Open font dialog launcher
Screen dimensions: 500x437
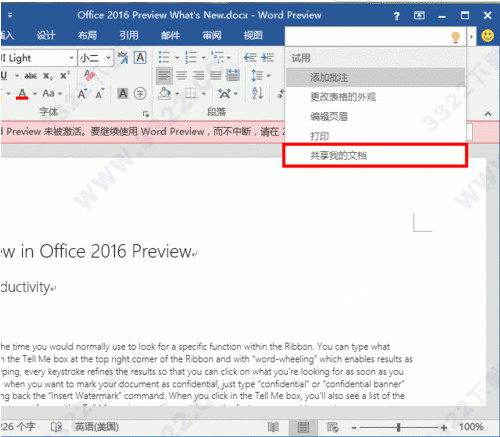pyautogui.click(x=146, y=114)
